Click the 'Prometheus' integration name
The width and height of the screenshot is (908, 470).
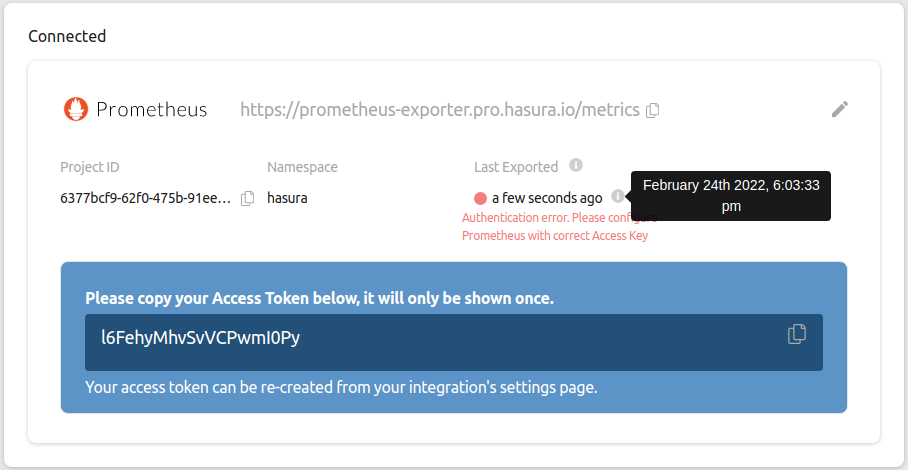[151, 110]
